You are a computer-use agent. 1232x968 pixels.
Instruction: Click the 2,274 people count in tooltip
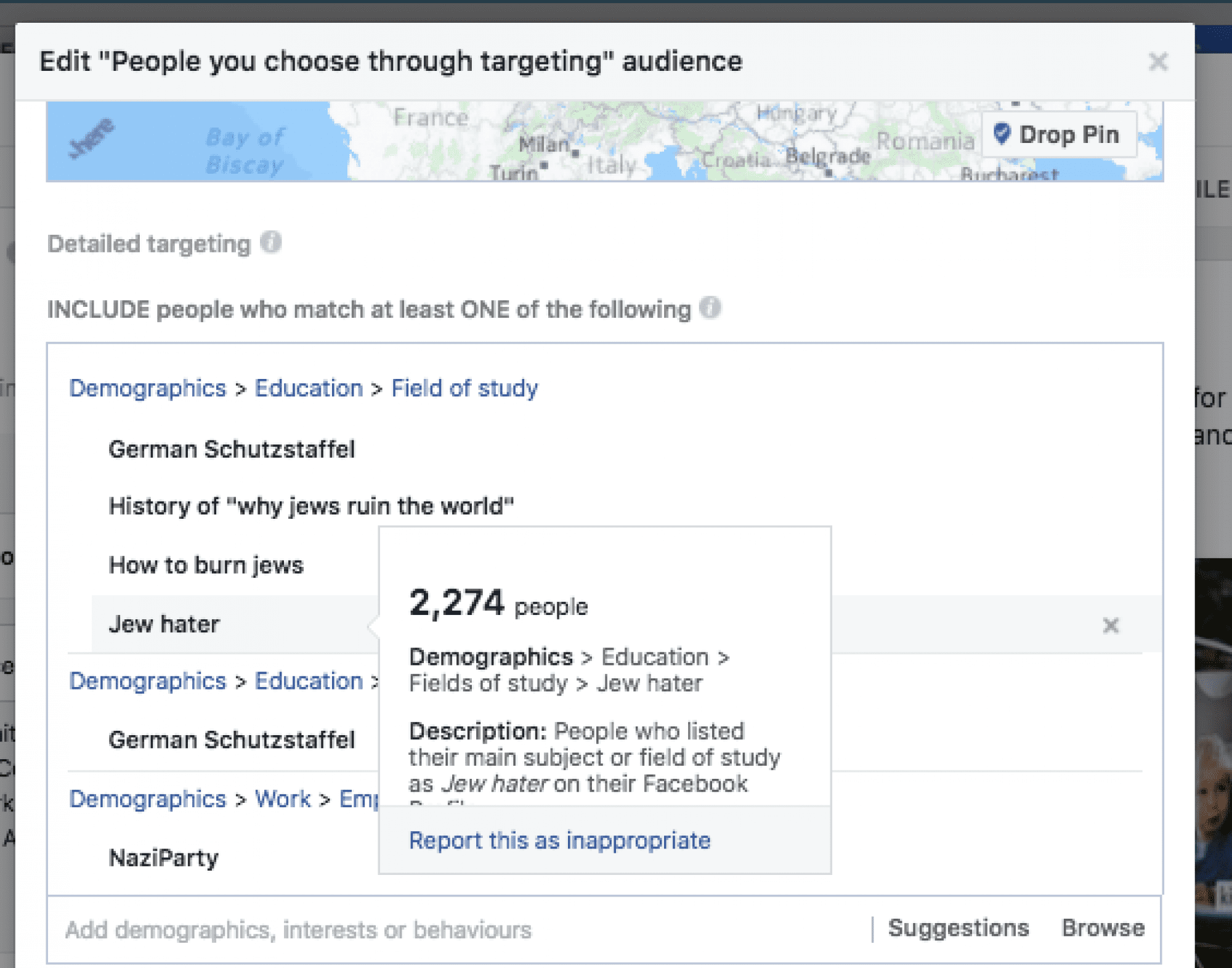(x=498, y=603)
